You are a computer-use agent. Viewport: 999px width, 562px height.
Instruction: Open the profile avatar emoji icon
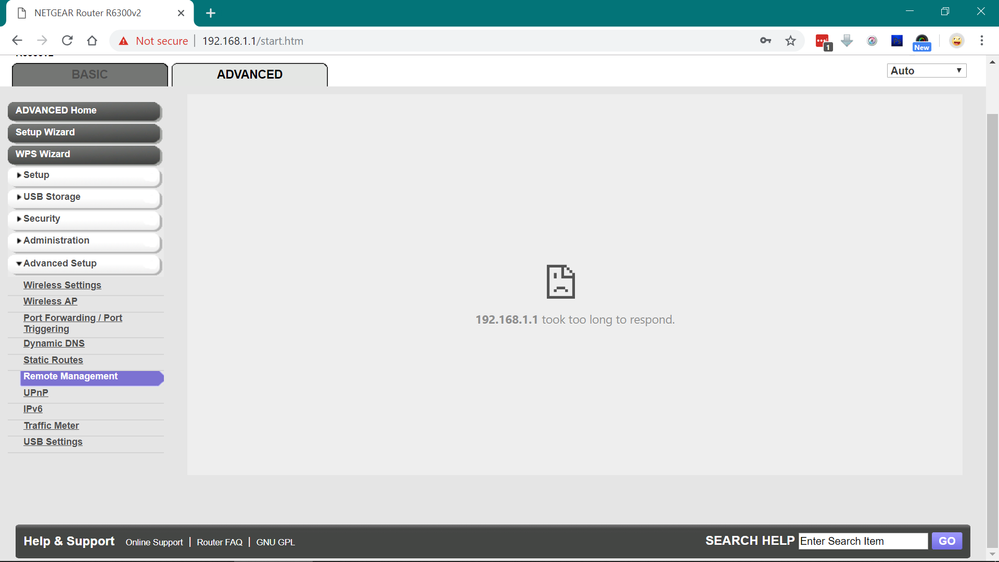click(x=956, y=41)
